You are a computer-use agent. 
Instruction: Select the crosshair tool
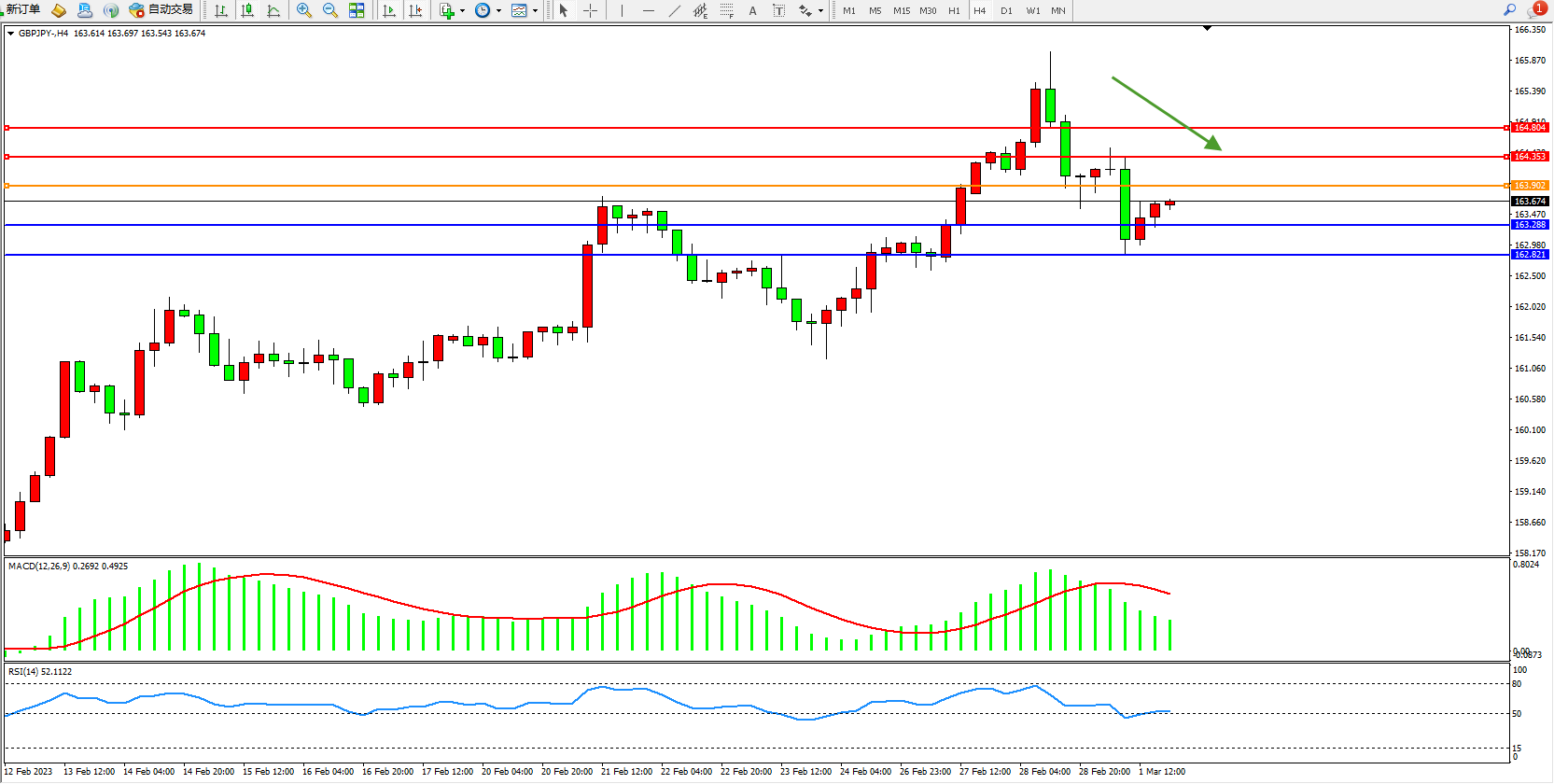coord(590,10)
